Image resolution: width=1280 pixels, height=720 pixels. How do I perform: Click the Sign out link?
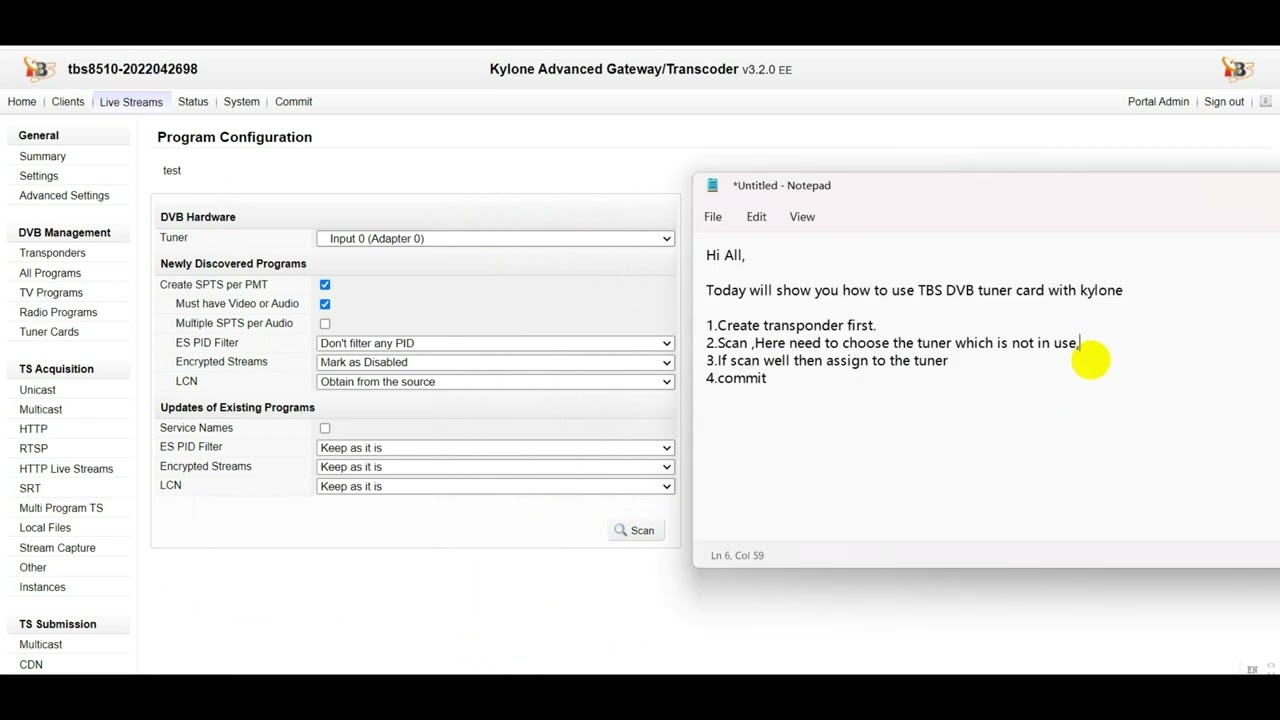[x=1224, y=102]
